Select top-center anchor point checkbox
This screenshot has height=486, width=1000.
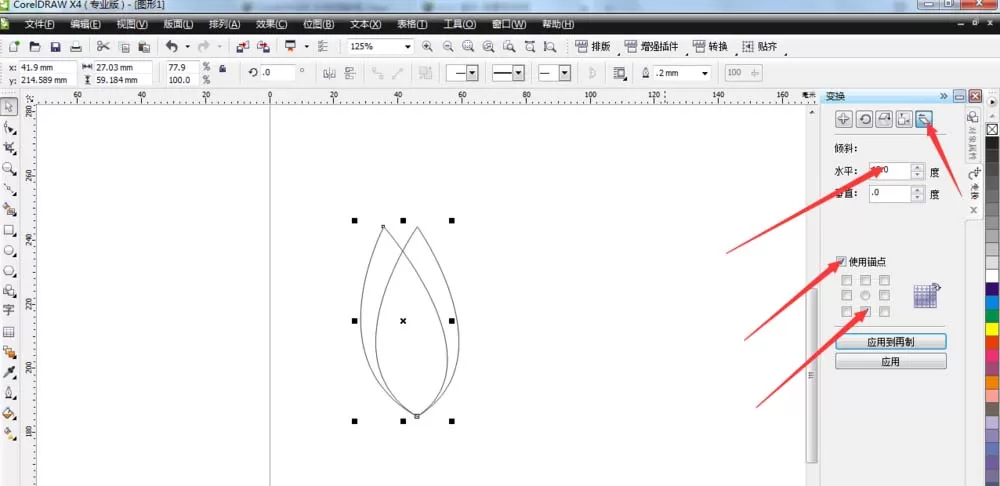pos(865,280)
